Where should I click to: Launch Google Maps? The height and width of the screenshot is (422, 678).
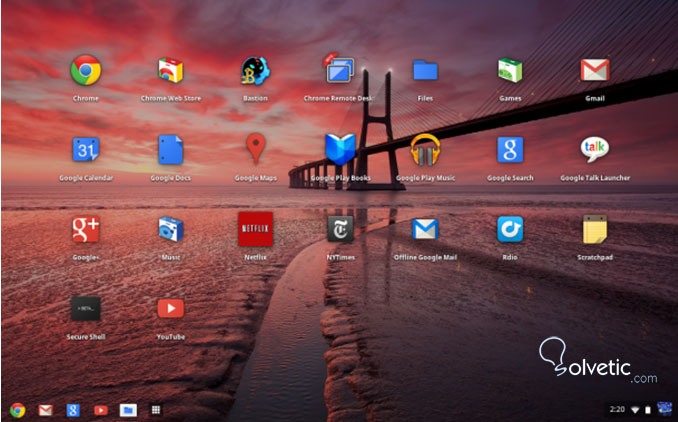256,149
